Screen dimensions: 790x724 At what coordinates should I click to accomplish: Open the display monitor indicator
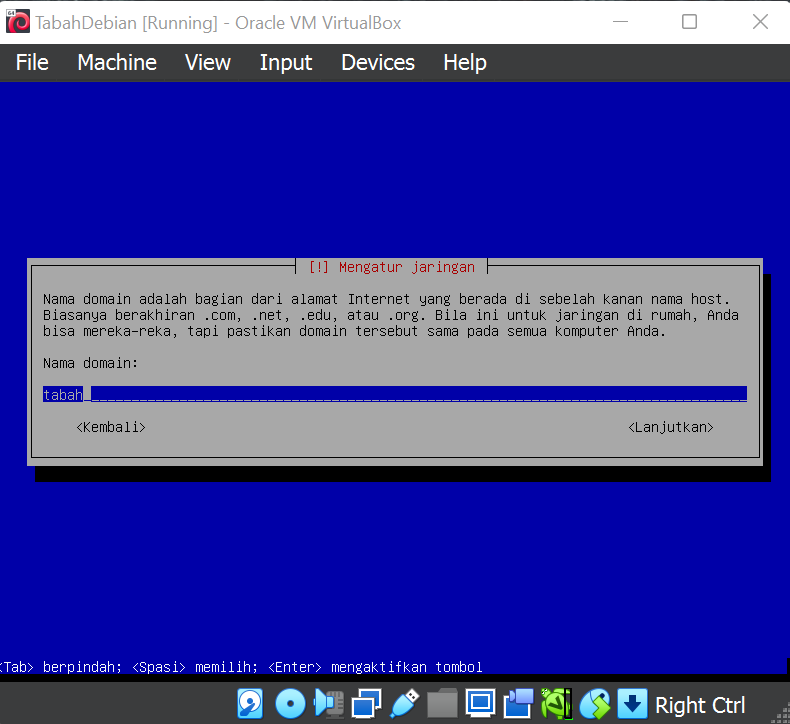[480, 703]
